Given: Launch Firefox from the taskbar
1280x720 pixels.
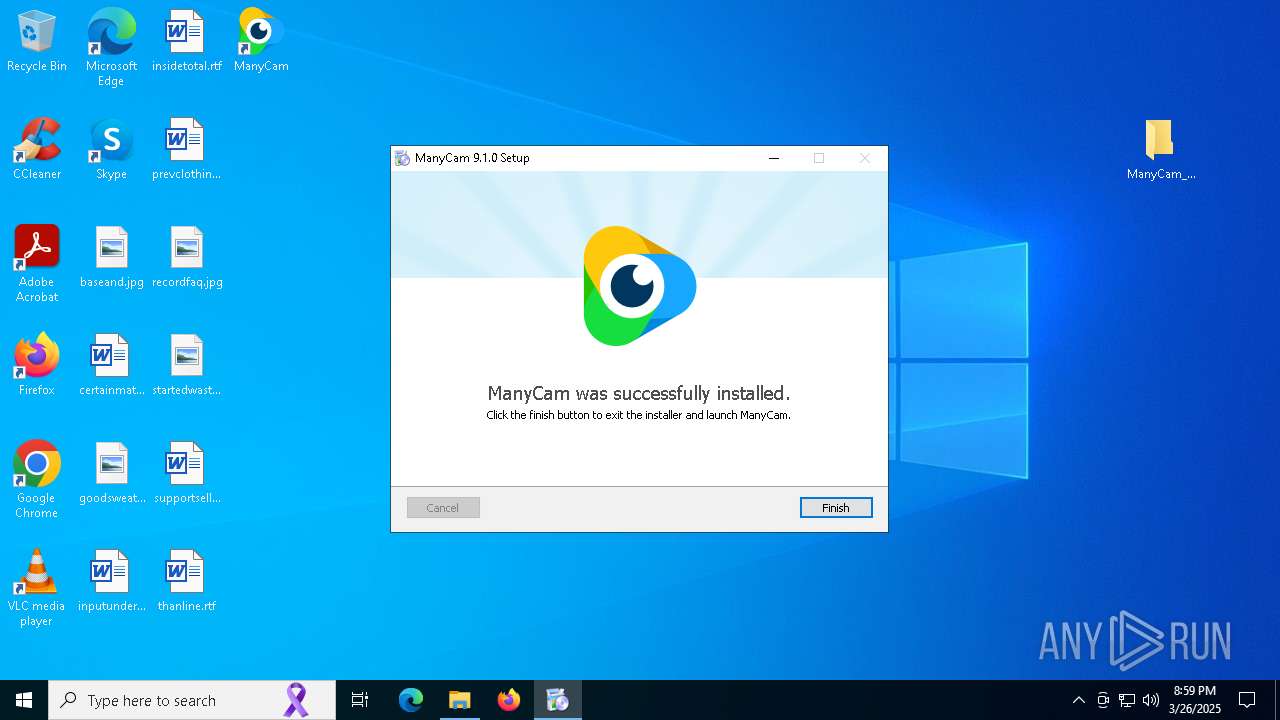Looking at the screenshot, I should point(509,700).
